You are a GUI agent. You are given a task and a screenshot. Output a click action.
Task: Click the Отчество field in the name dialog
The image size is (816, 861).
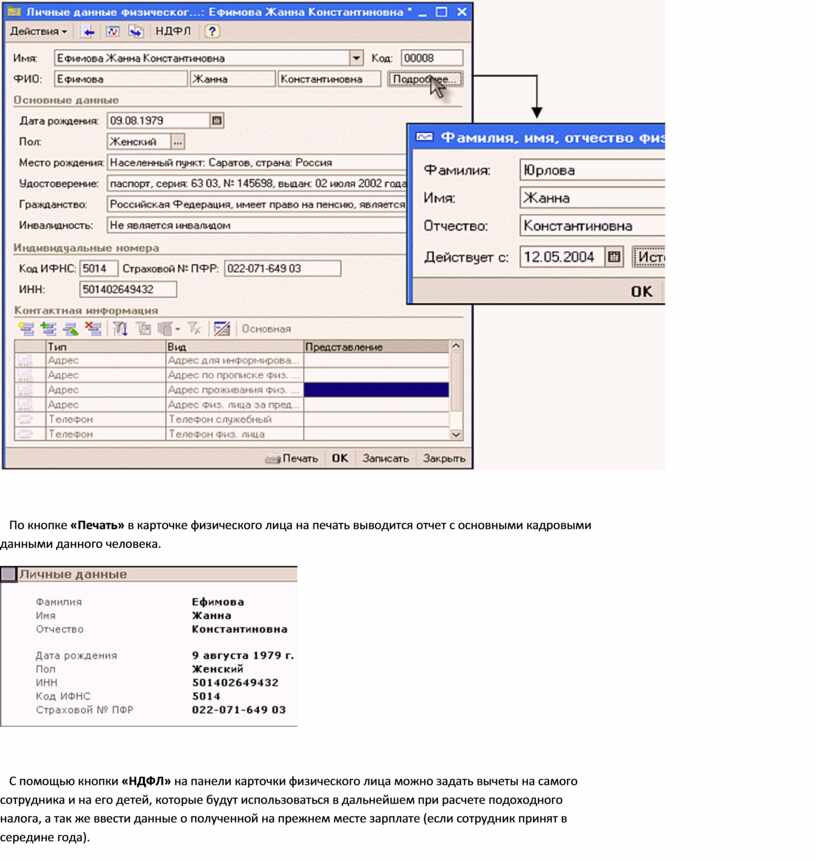[592, 226]
